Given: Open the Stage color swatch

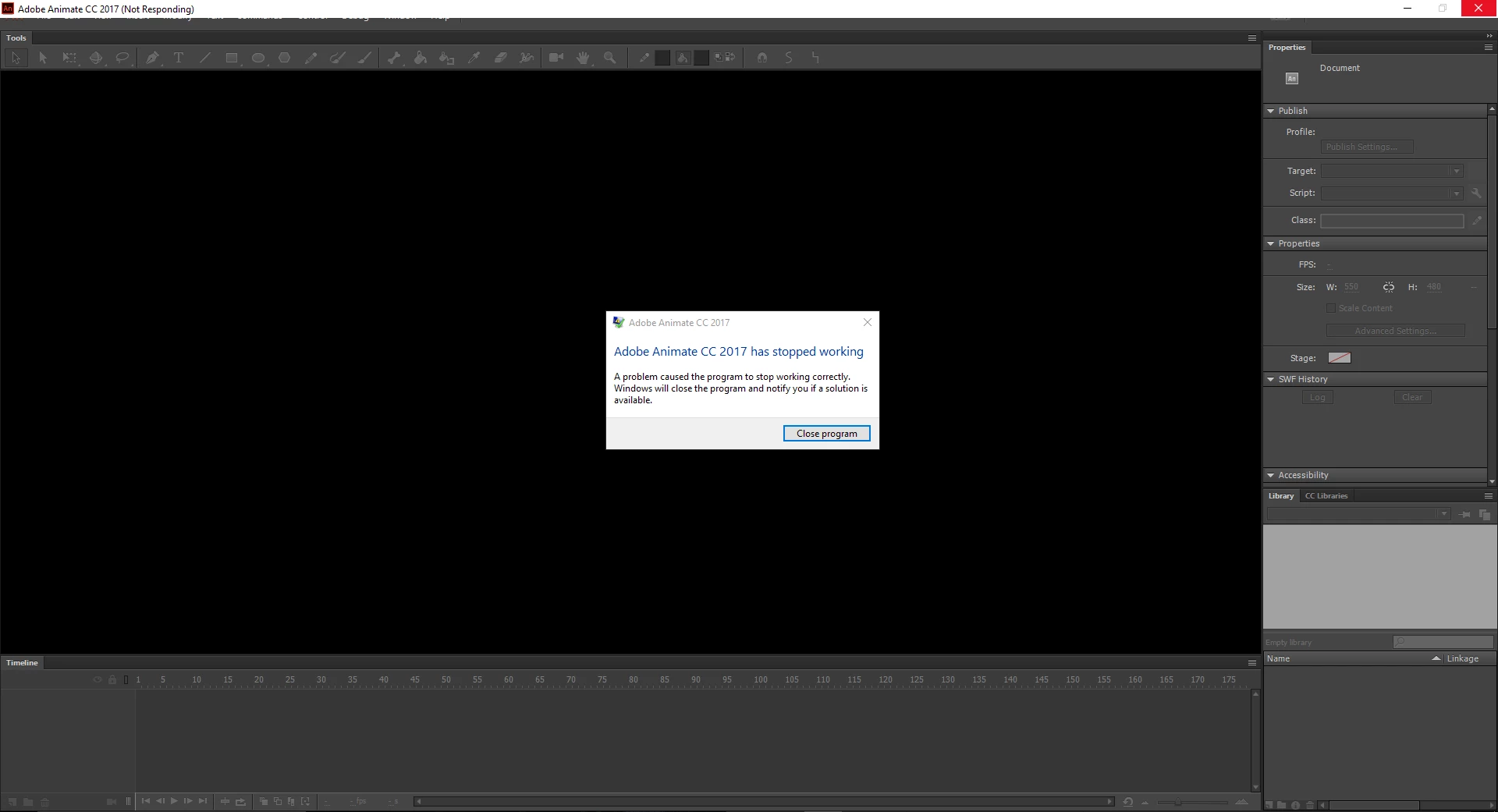Looking at the screenshot, I should pos(1340,358).
